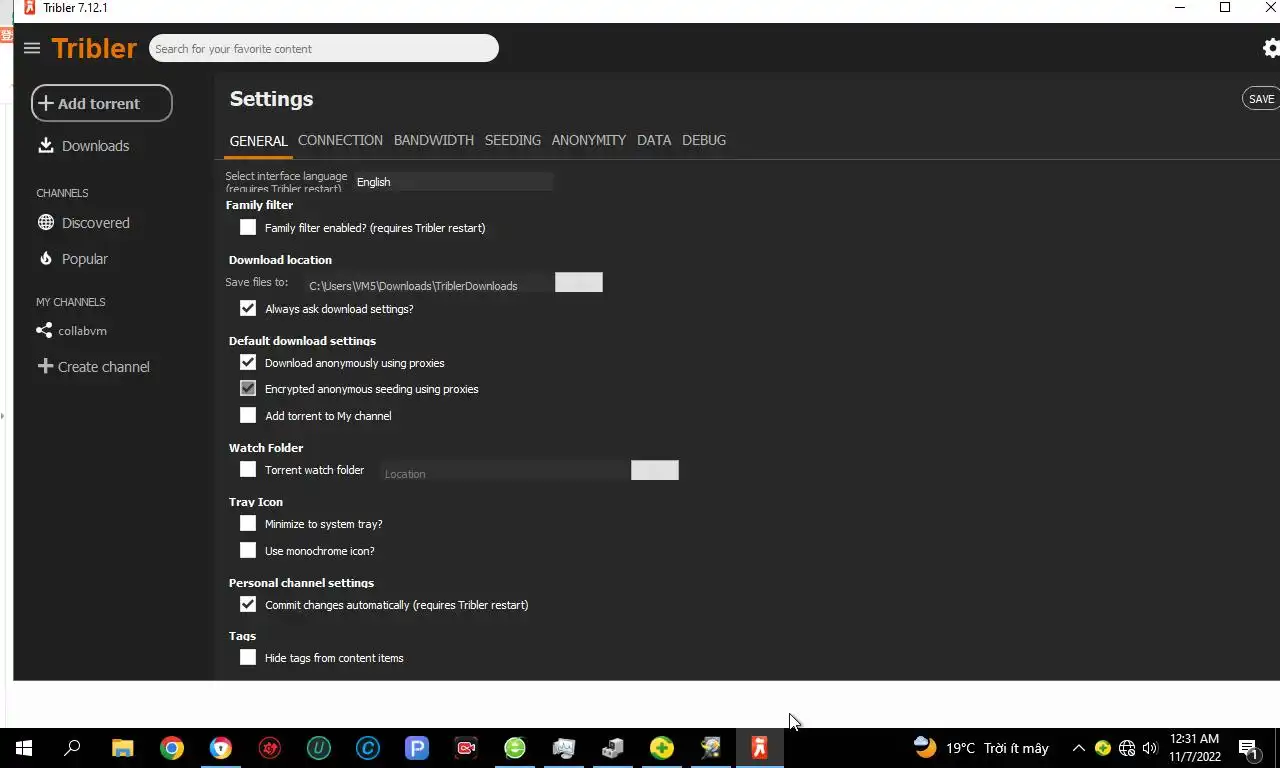Click the Tribler logo text
The height and width of the screenshot is (768, 1280).
pyautogui.click(x=94, y=48)
